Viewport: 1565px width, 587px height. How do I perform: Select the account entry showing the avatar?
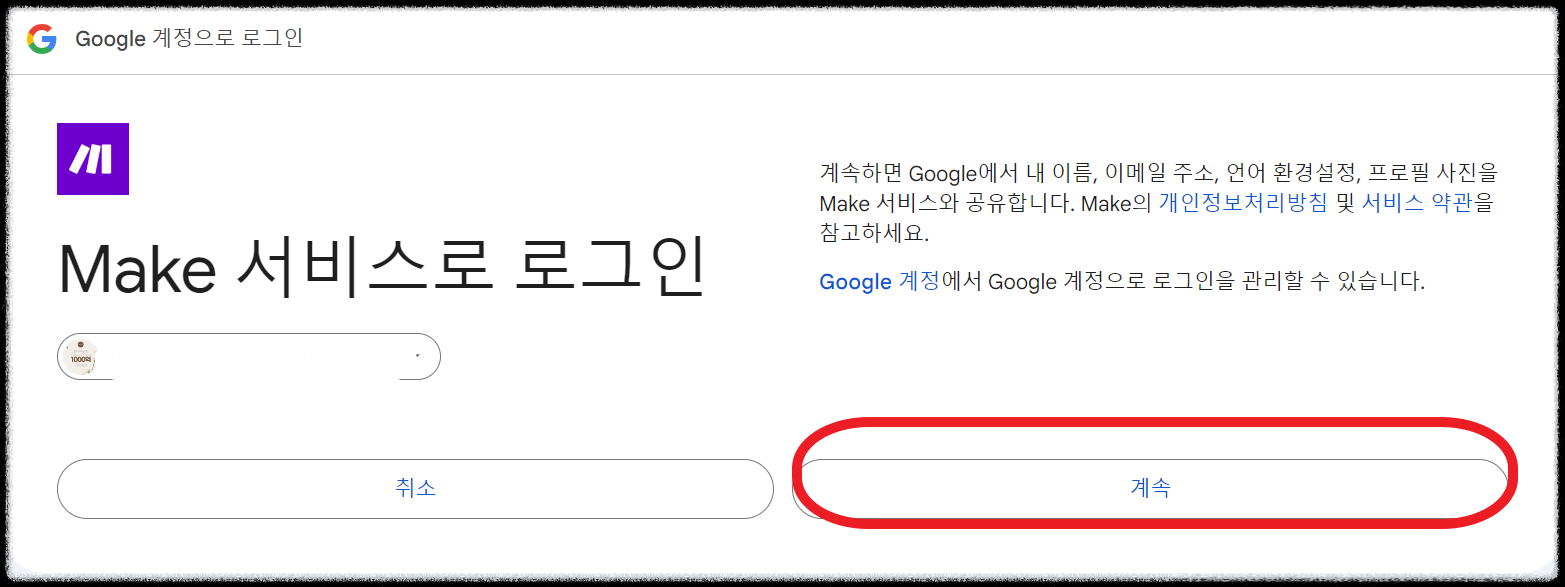coord(248,356)
